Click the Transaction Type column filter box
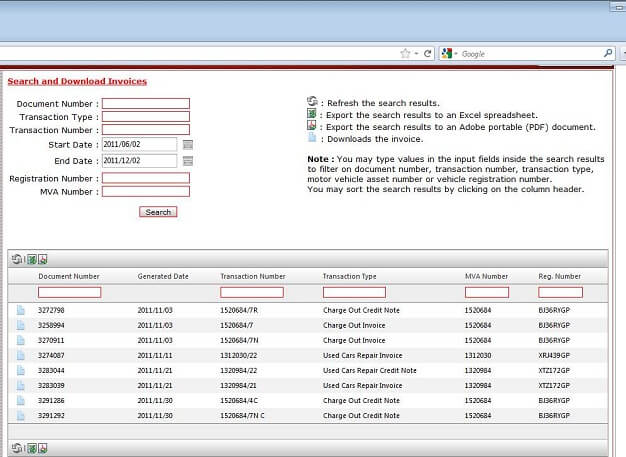The width and height of the screenshot is (626, 457). coord(354,293)
